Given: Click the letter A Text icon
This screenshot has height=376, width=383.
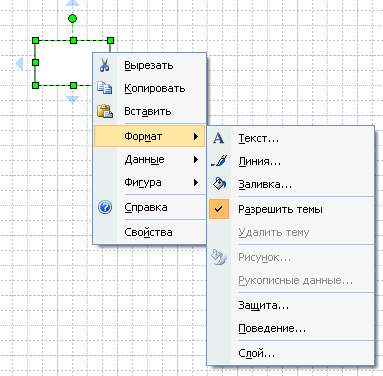Looking at the screenshot, I should point(219,138).
